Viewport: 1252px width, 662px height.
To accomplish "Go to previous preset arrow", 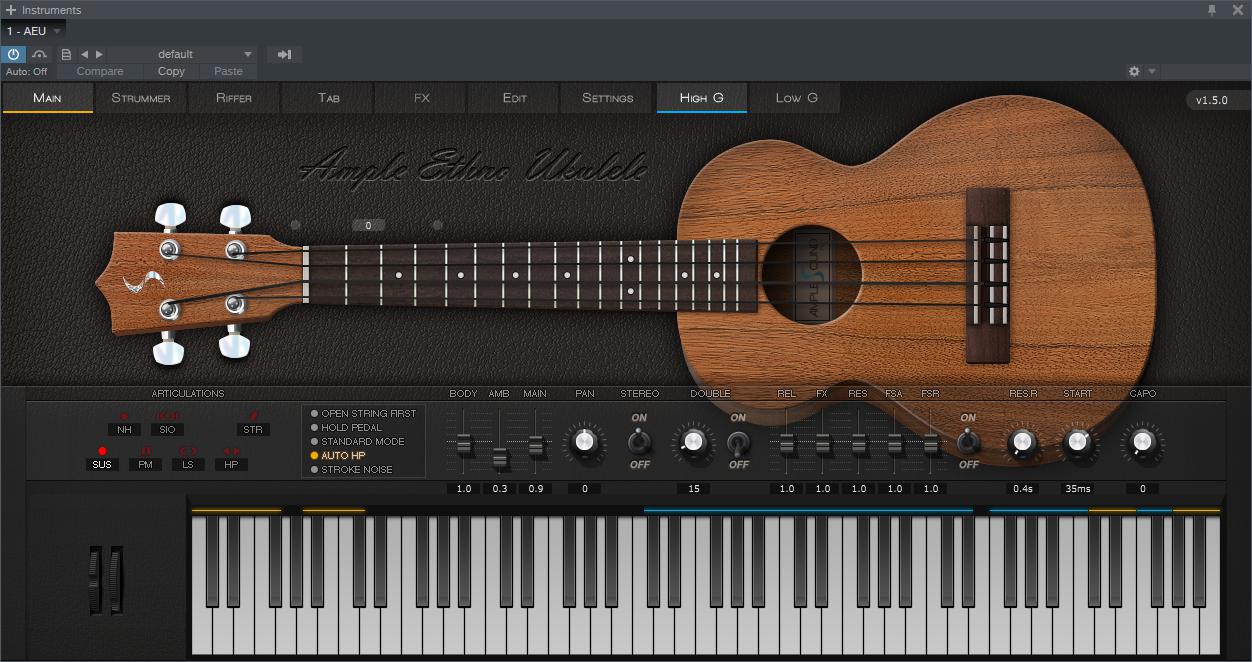I will point(85,54).
